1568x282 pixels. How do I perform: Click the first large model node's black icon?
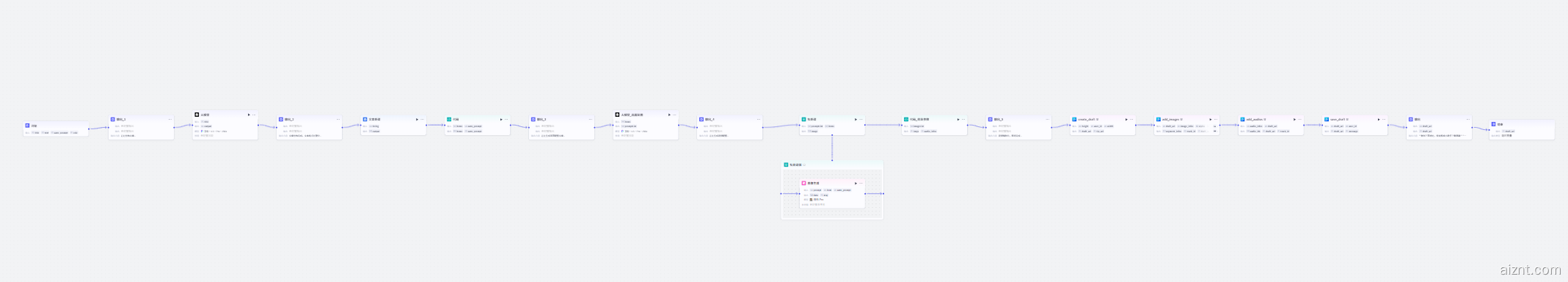pyautogui.click(x=197, y=115)
